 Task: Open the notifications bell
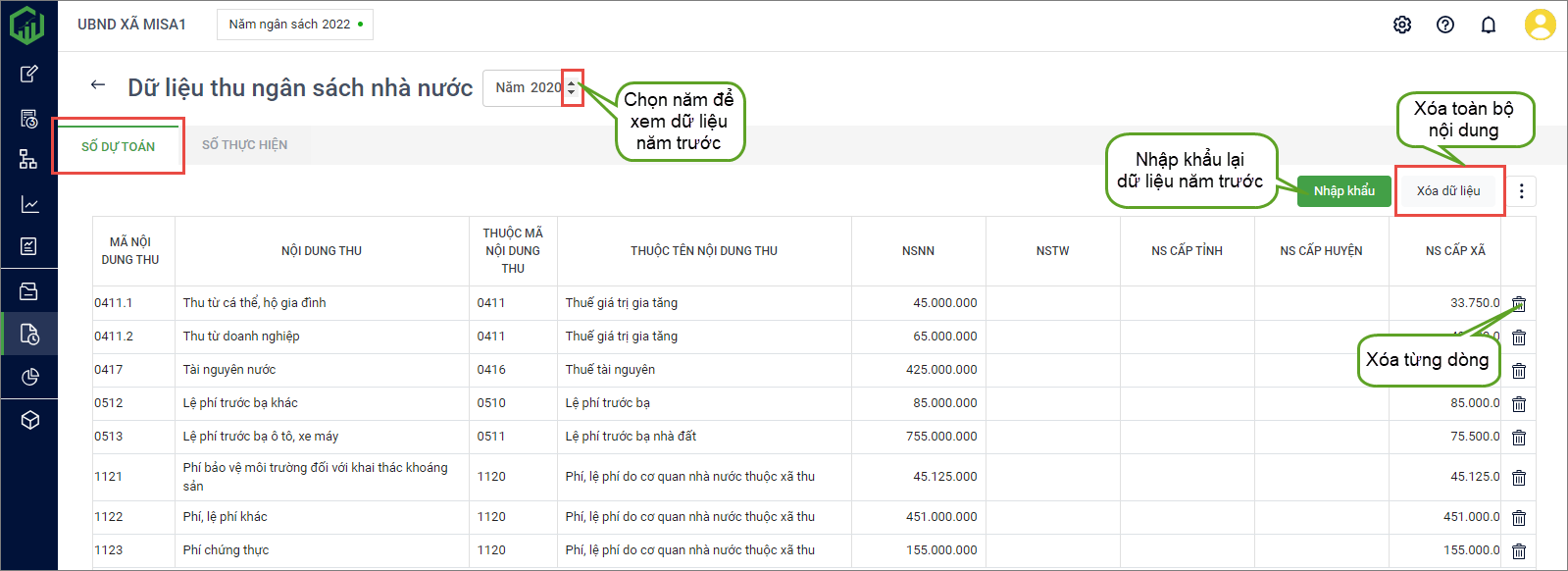click(1489, 25)
